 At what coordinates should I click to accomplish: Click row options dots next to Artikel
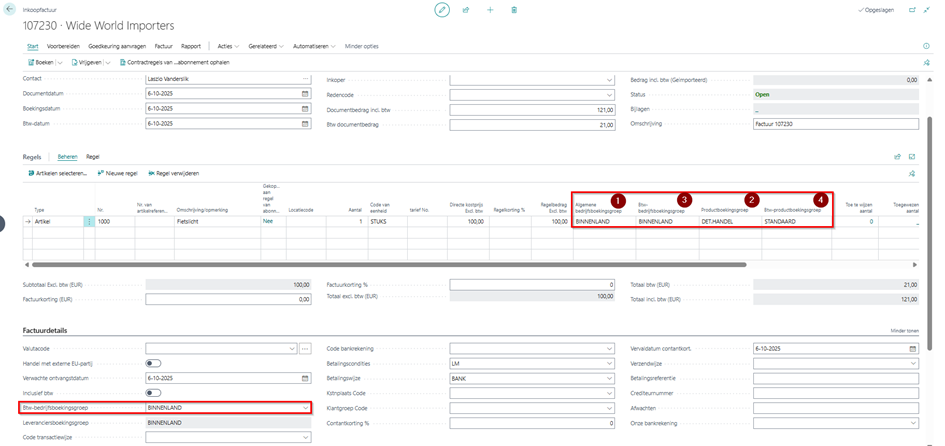(89, 221)
